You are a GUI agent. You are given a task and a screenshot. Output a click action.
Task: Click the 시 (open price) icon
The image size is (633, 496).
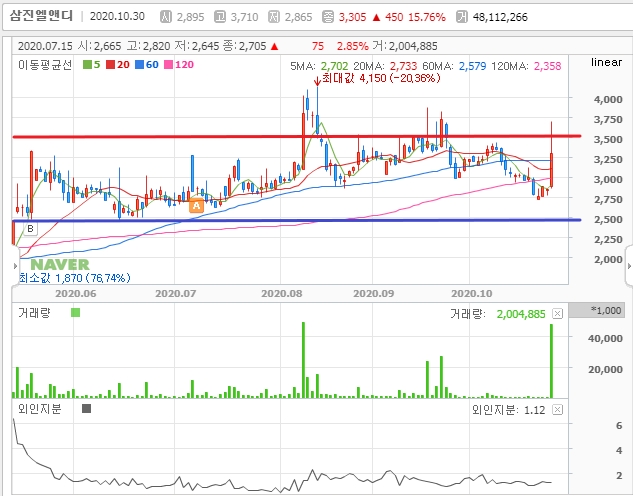166,17
